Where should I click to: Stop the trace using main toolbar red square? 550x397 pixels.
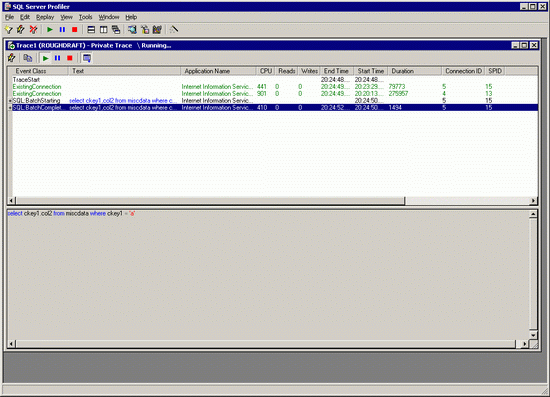click(x=74, y=30)
